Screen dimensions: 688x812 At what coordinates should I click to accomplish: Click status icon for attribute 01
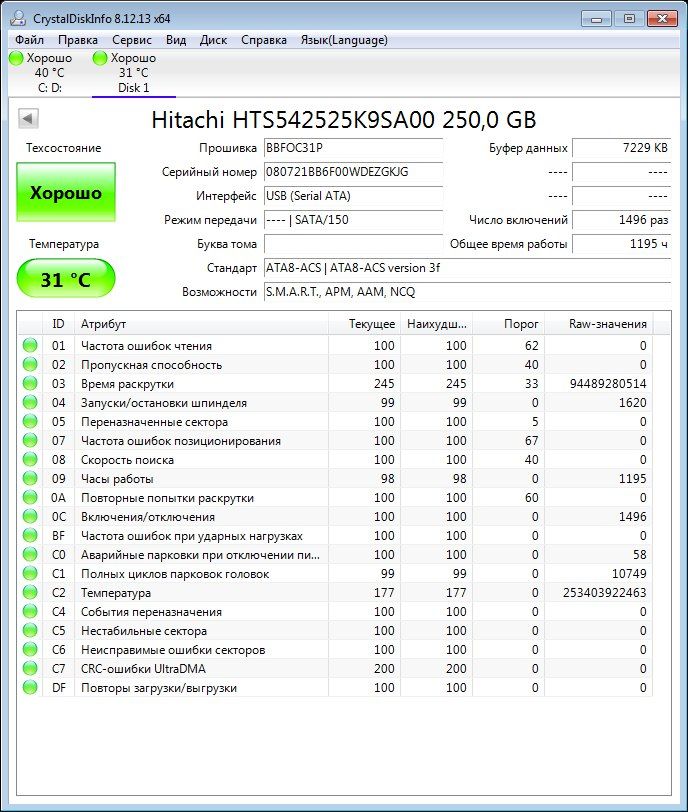click(30, 345)
